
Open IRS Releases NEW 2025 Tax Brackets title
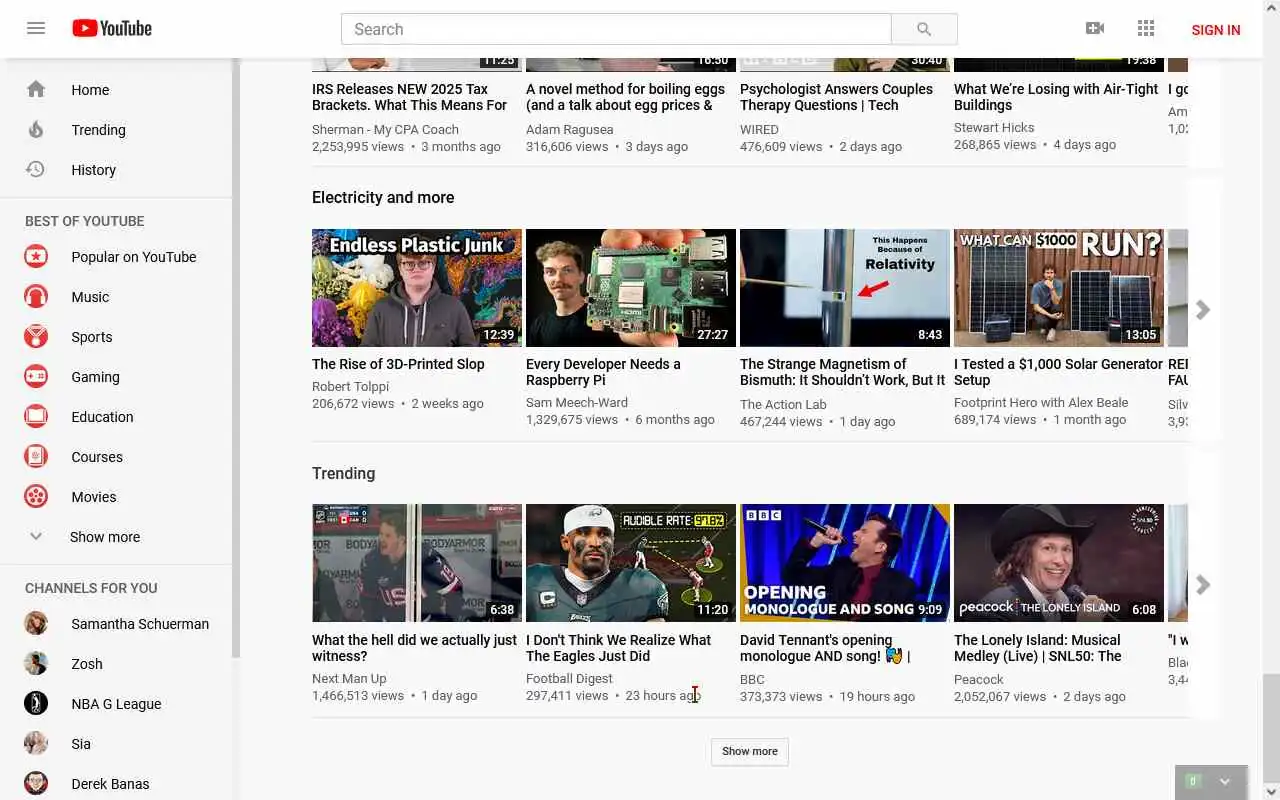409,97
